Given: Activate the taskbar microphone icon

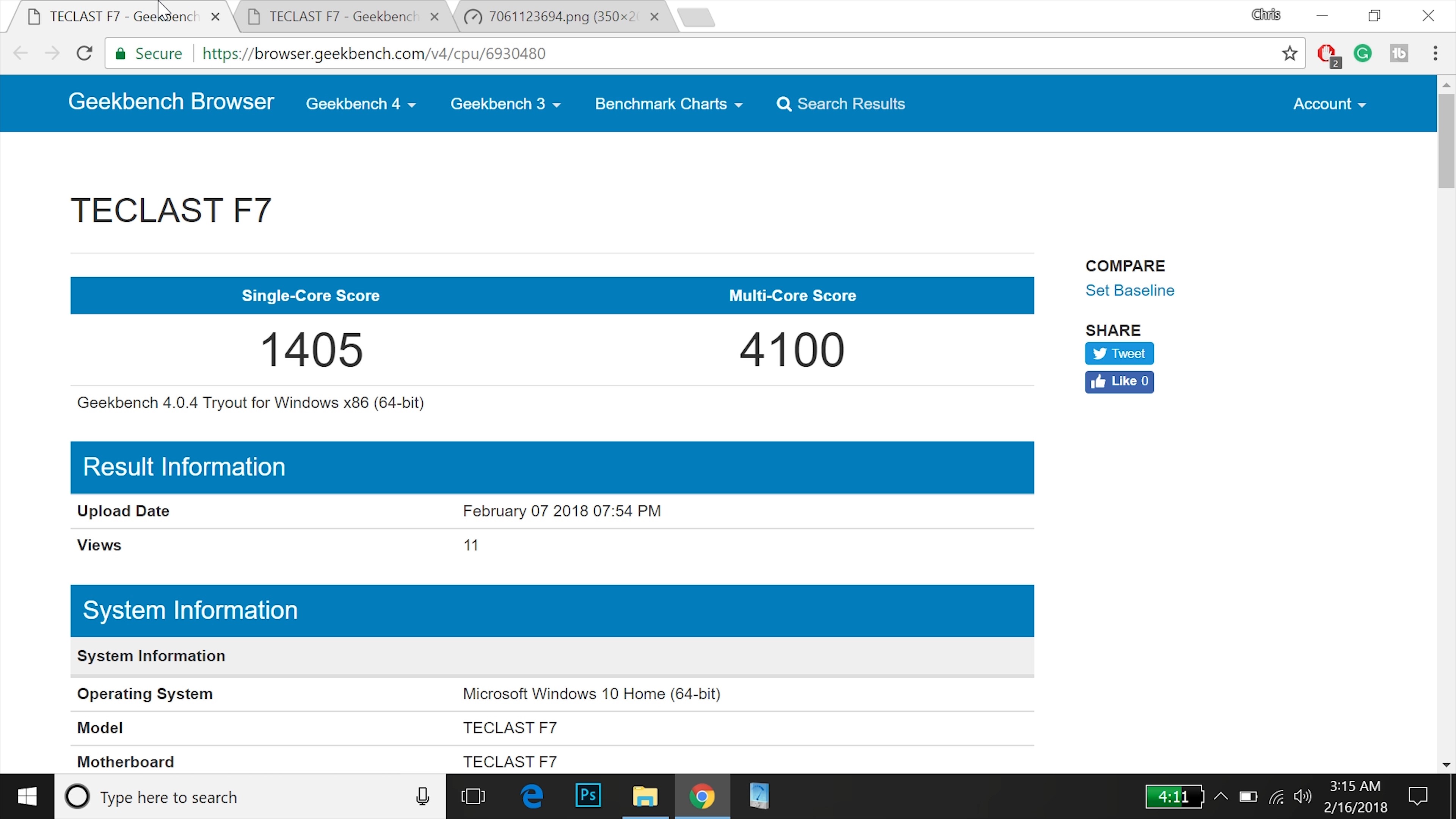Looking at the screenshot, I should [422, 797].
